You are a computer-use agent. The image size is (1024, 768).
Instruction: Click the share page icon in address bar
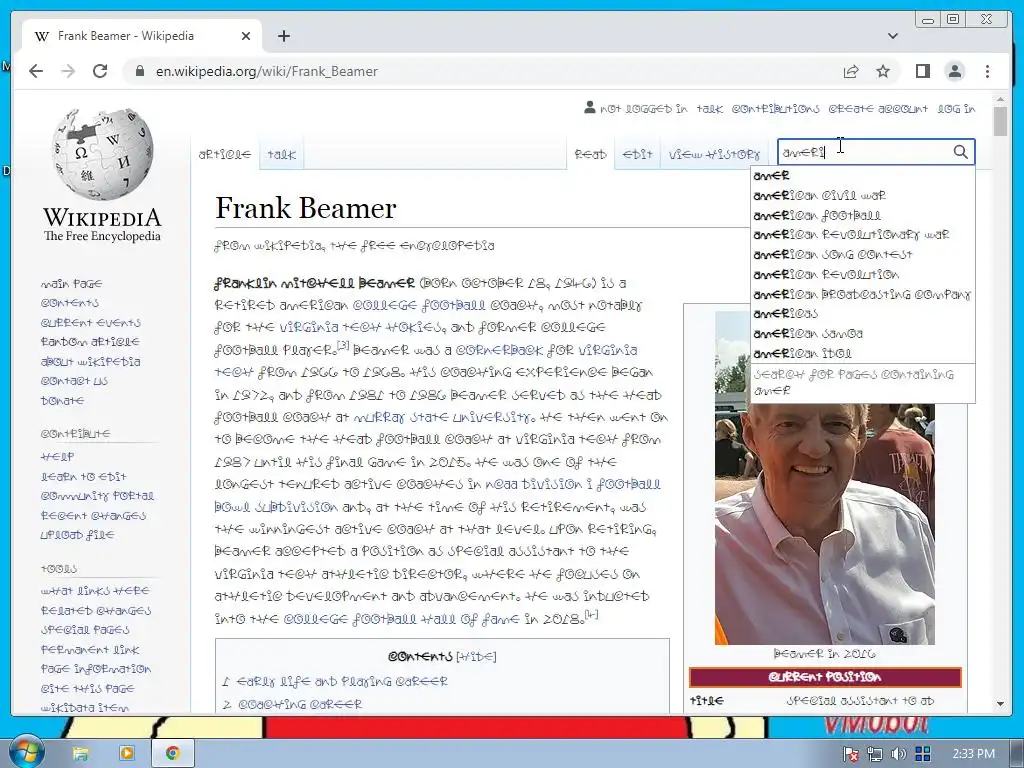pyautogui.click(x=851, y=71)
